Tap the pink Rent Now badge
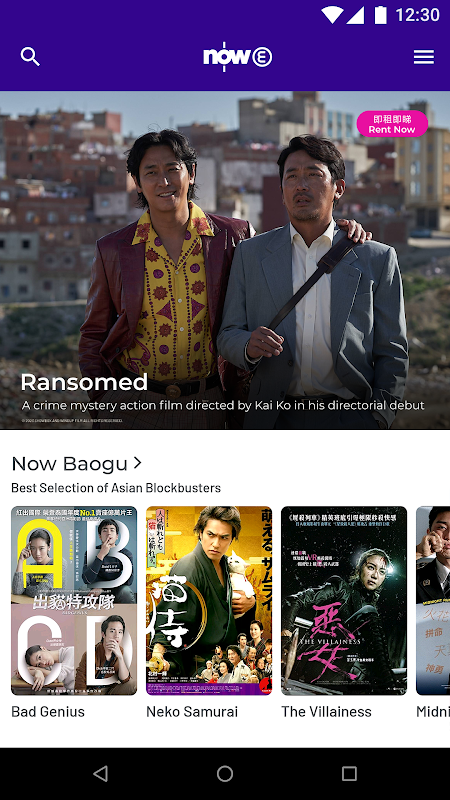The image size is (450, 800). [392, 124]
